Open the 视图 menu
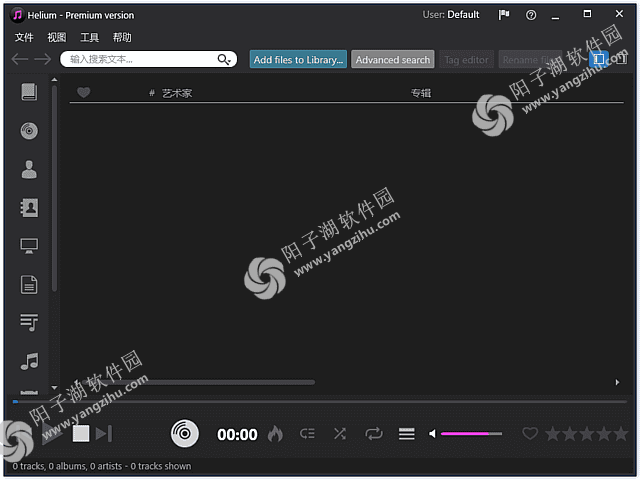The image size is (640, 480). [57, 38]
